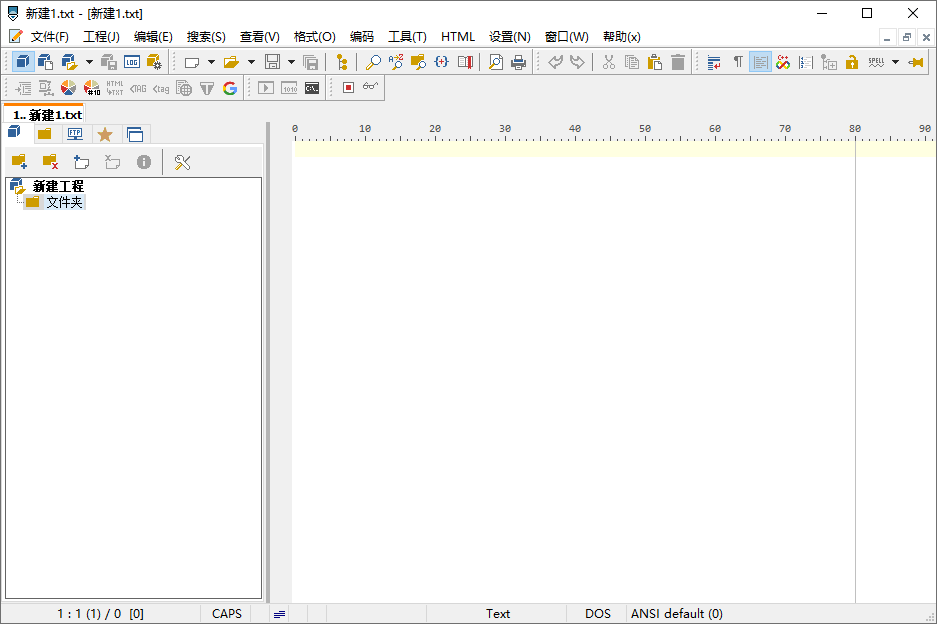Open the color picker pie icon
Viewport: 937px width, 624px height.
coord(69,88)
